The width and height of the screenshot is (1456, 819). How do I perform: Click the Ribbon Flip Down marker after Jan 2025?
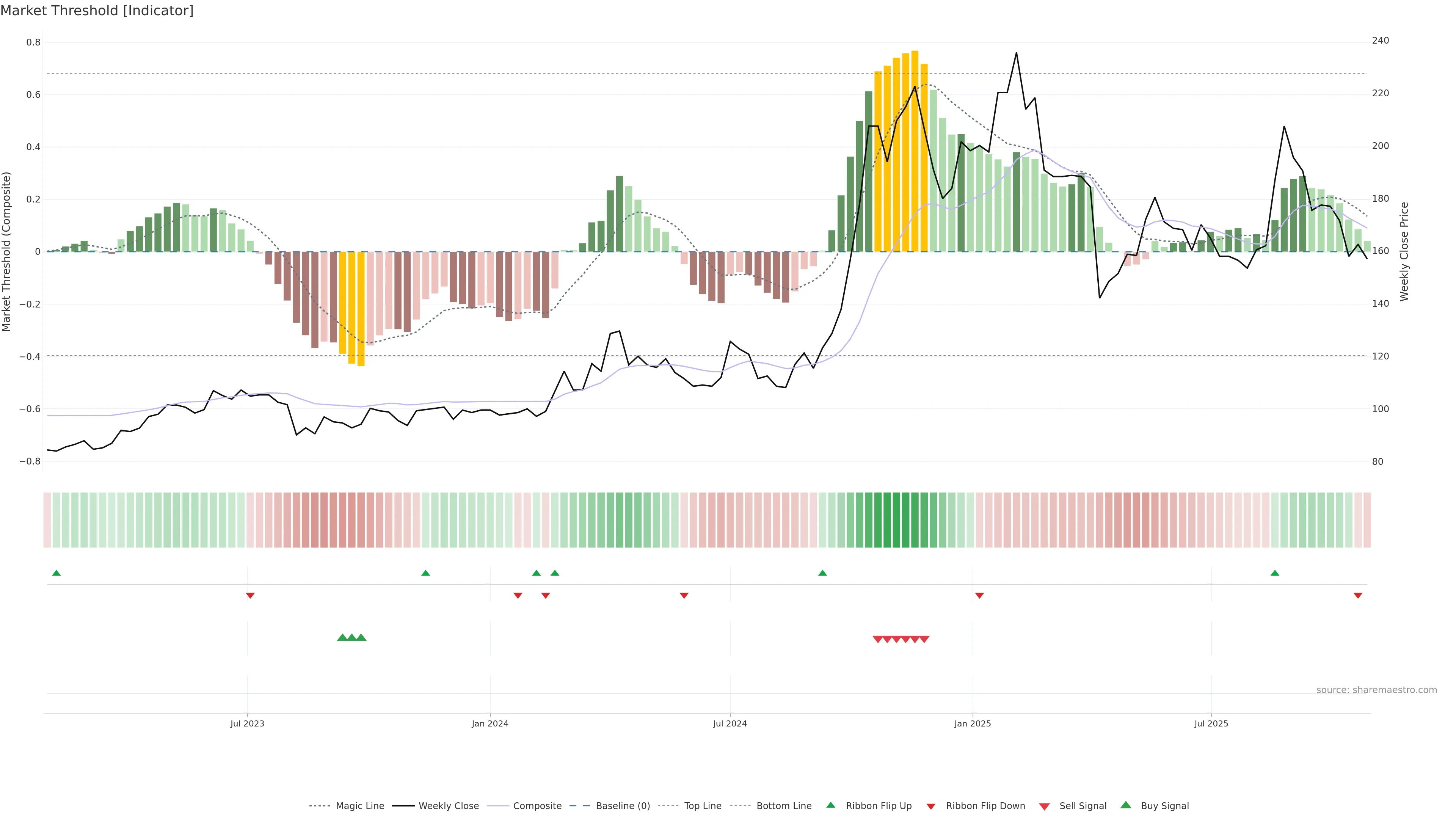[979, 595]
